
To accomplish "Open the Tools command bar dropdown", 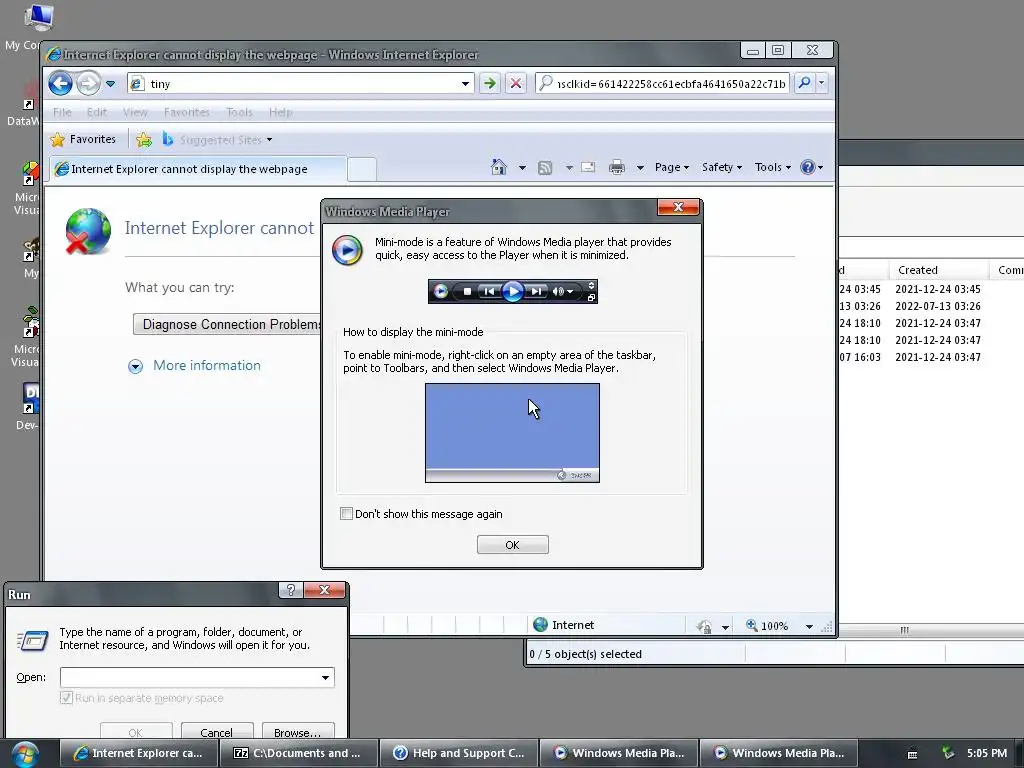I will coord(773,167).
